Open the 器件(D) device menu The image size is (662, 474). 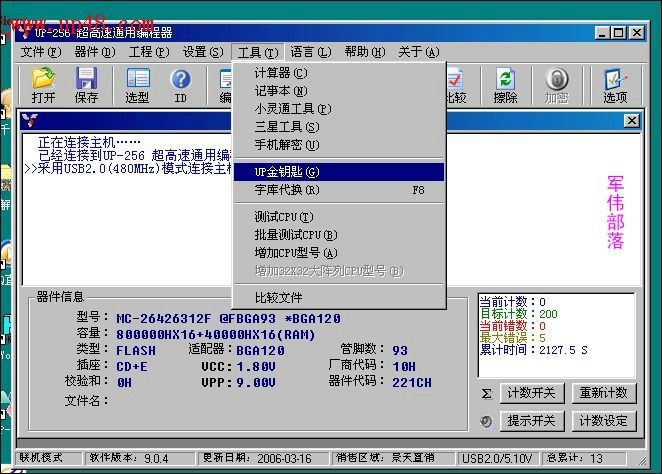[x=94, y=52]
